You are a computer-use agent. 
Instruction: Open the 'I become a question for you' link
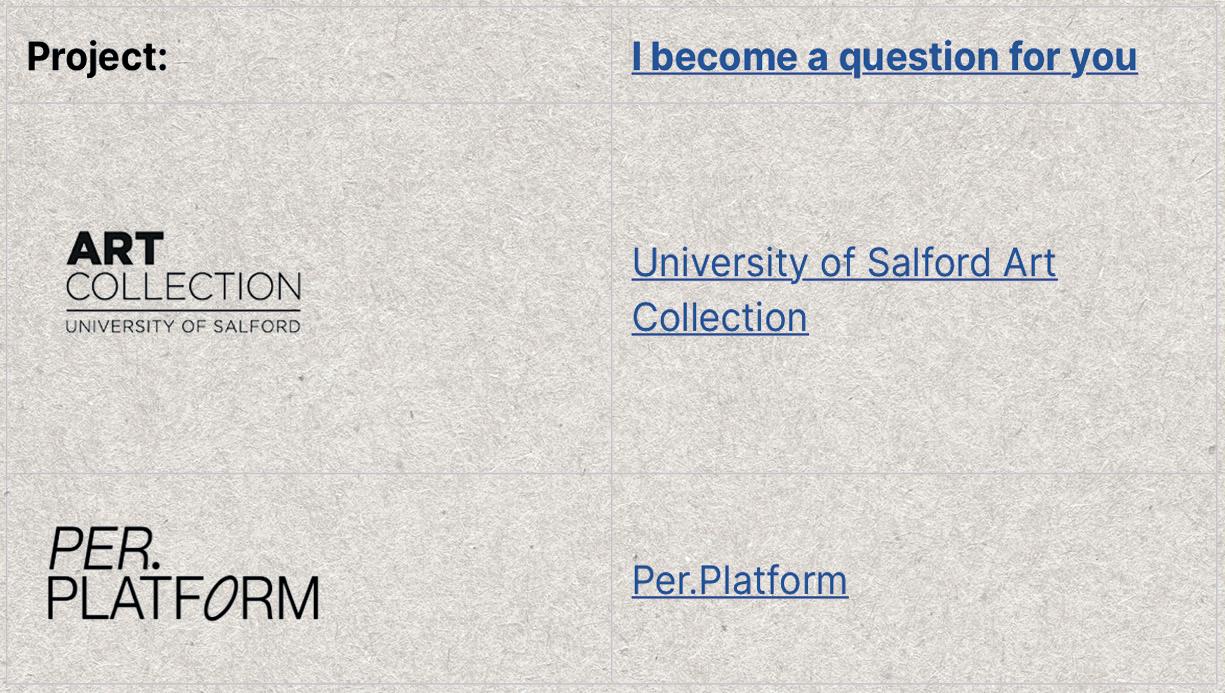(884, 56)
